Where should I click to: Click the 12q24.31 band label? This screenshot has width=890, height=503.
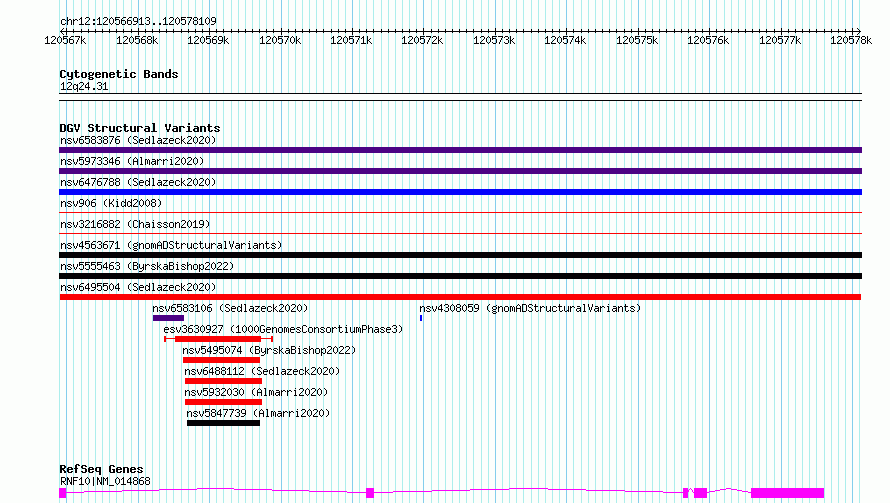tap(84, 86)
